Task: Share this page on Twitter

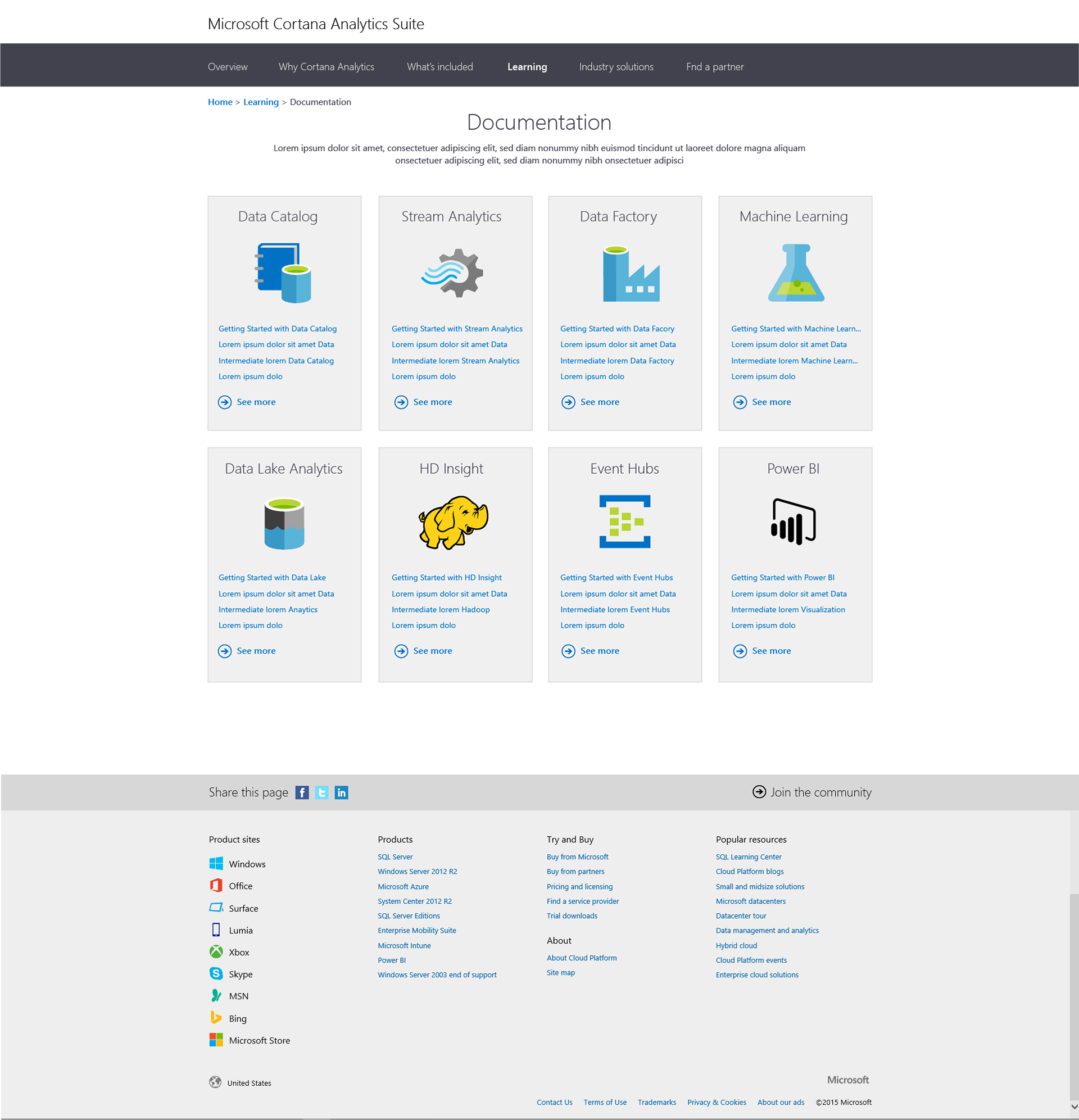Action: click(322, 792)
